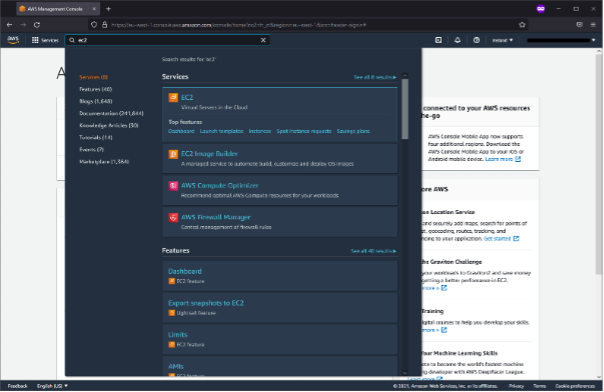Open a new browser tab with plus
Viewport: 604px width, 392px height.
pos(108,9)
